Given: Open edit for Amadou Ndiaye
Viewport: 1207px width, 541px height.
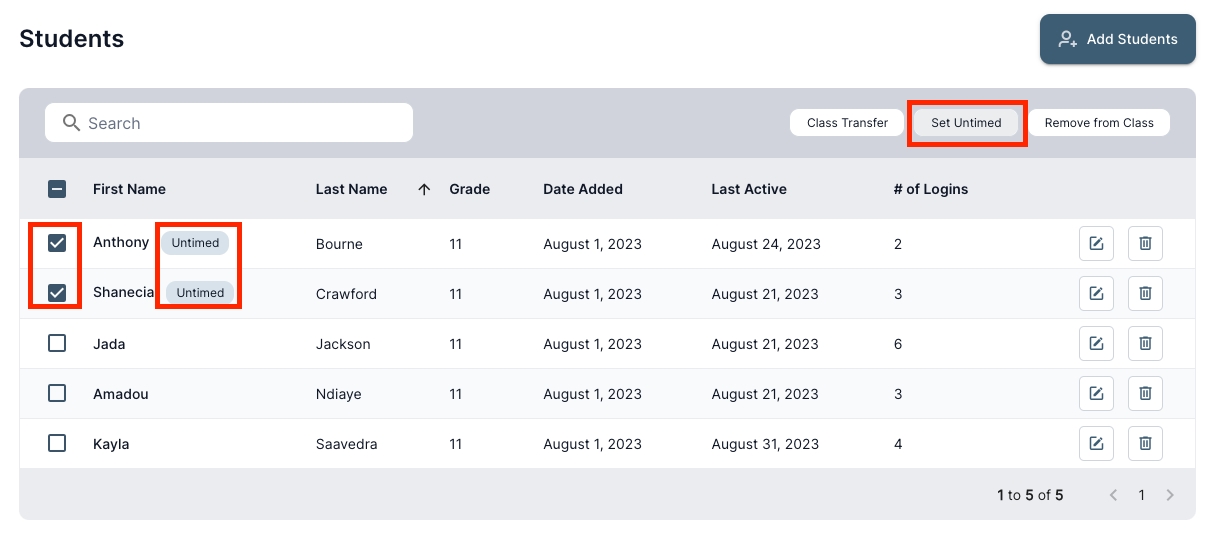Looking at the screenshot, I should (1096, 394).
